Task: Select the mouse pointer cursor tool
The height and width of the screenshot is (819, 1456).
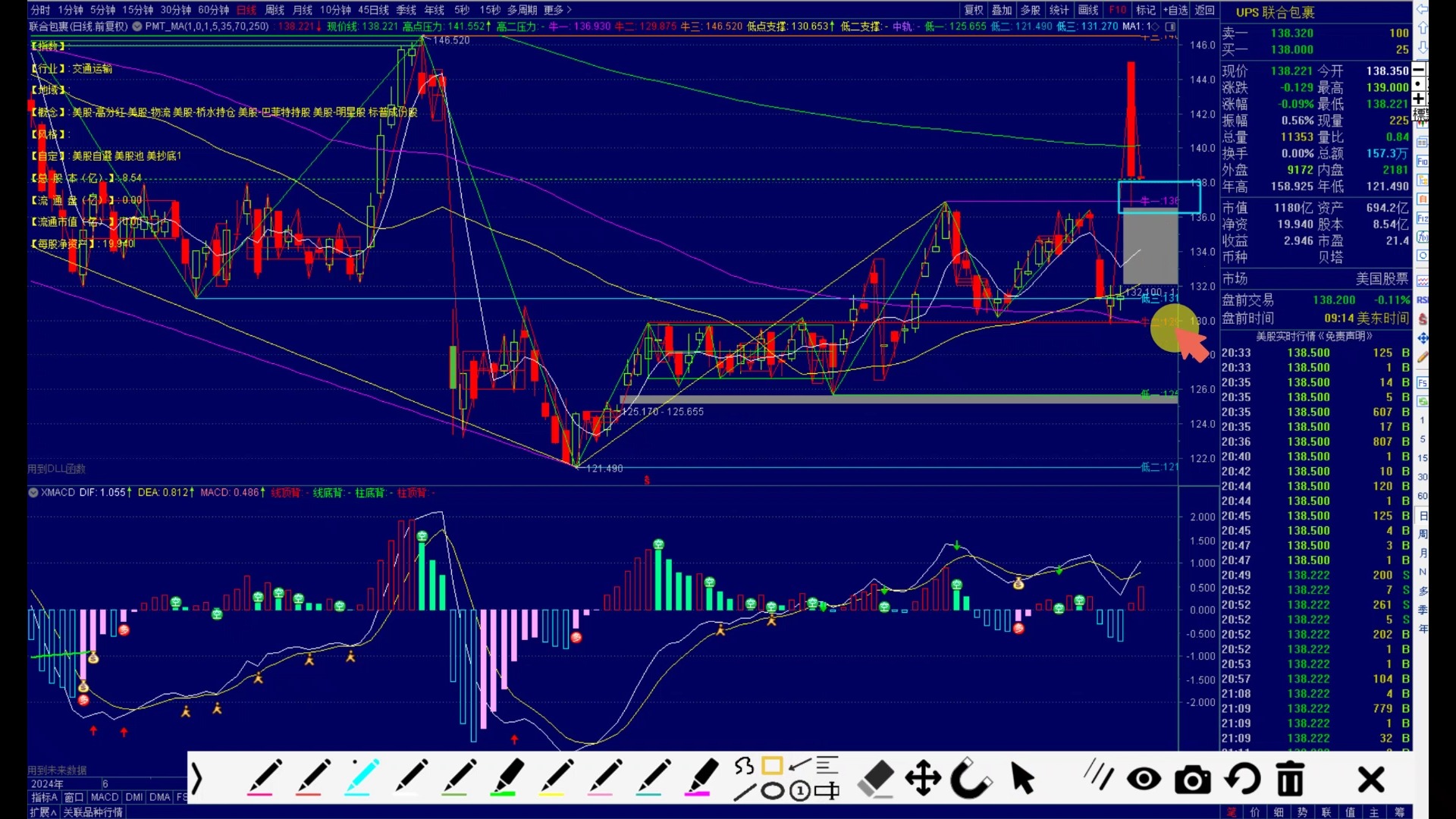Action: [1022, 779]
